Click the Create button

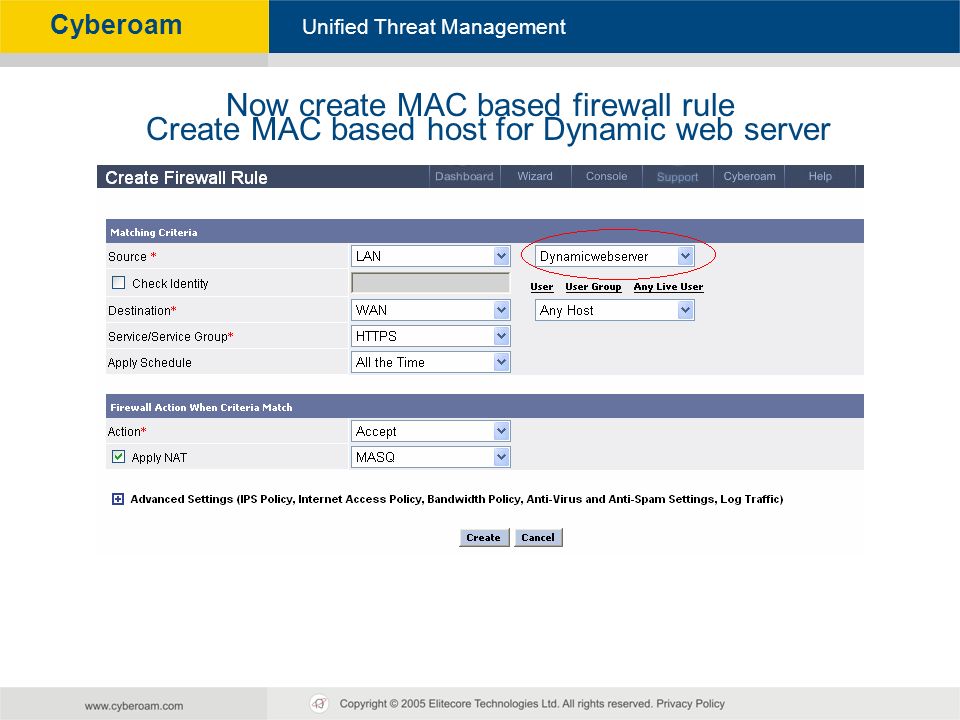click(x=484, y=538)
